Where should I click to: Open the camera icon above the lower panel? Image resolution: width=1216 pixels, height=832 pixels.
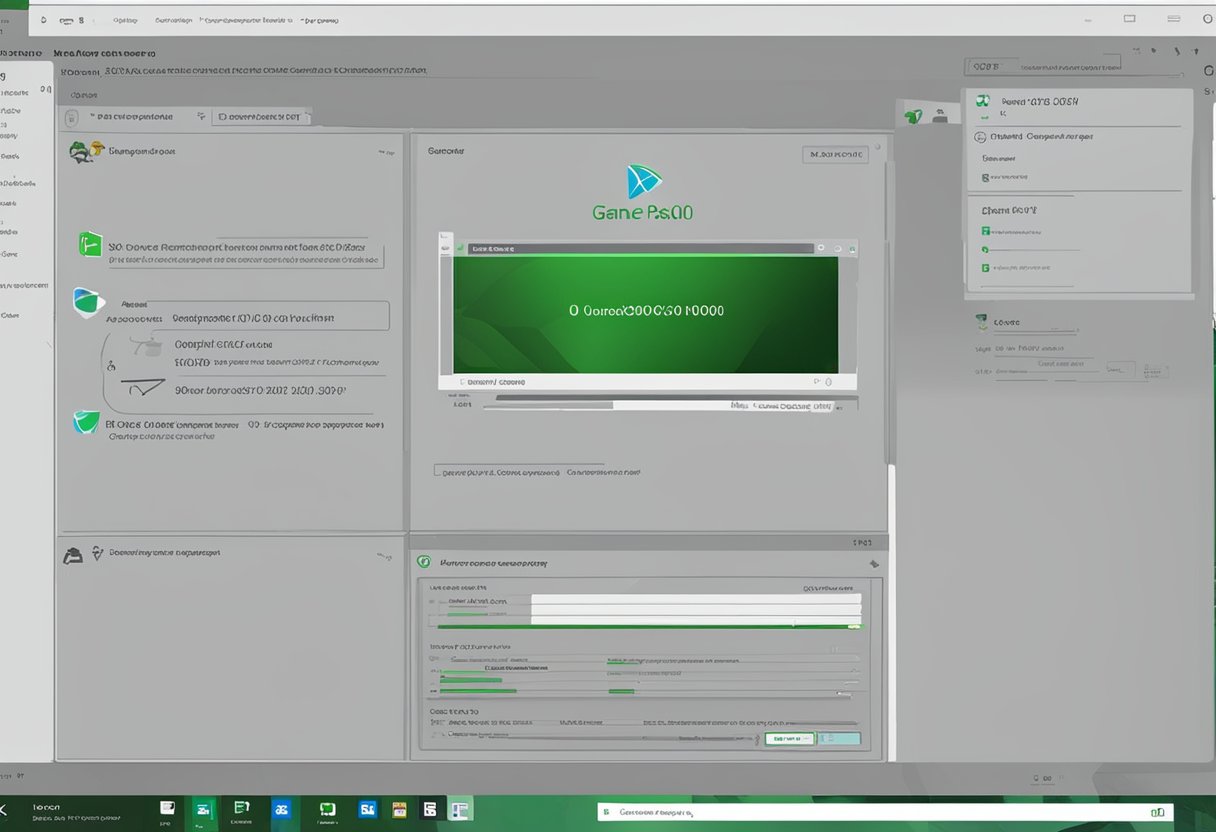73,553
